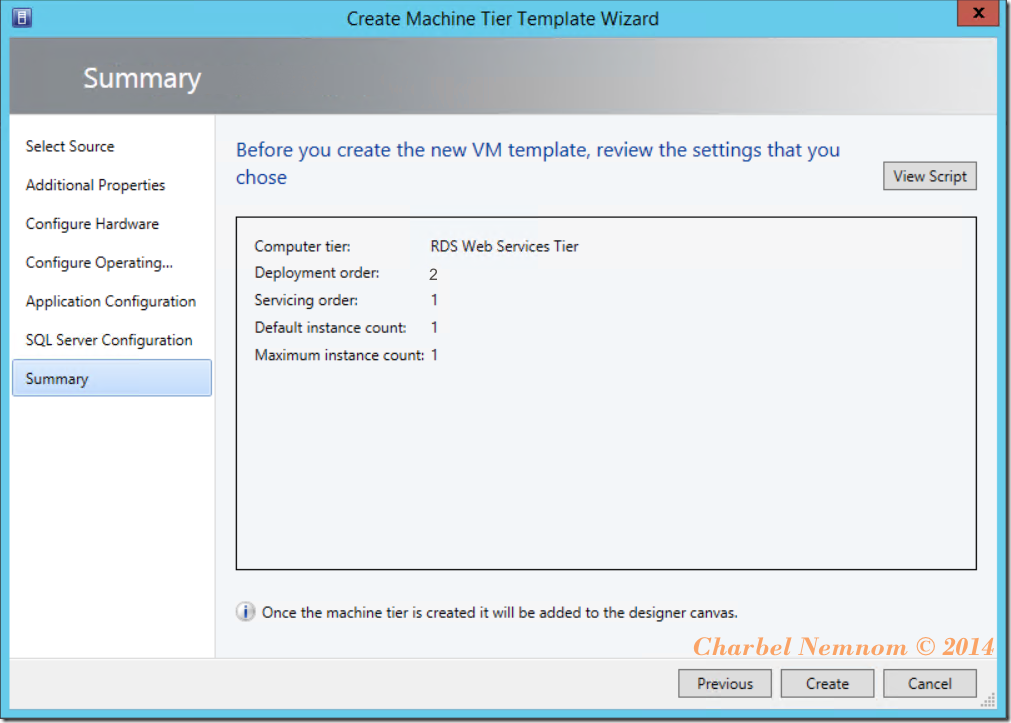1011x723 pixels.
Task: Click the View Script button
Action: [930, 176]
